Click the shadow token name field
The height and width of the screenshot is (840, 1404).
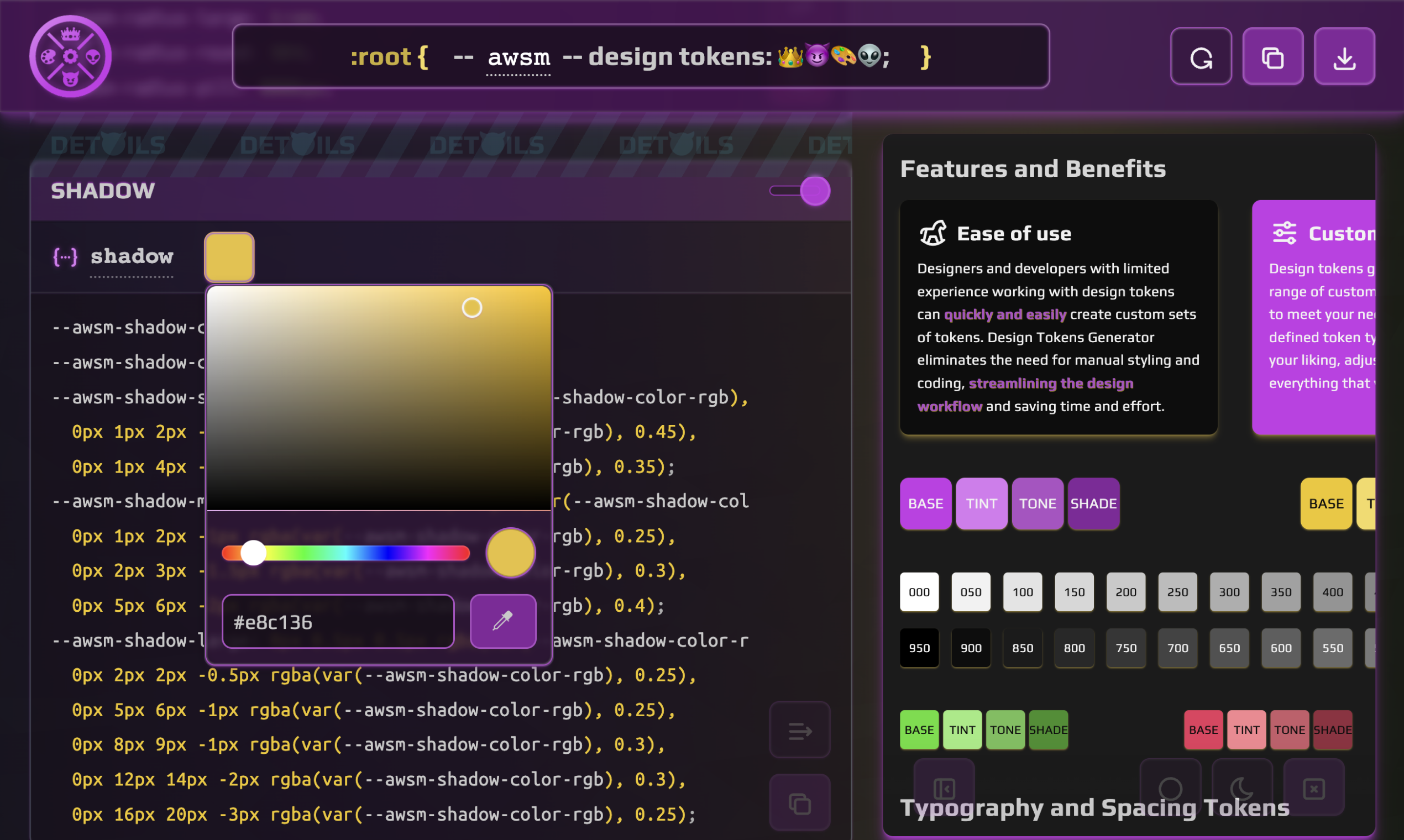[x=132, y=258]
